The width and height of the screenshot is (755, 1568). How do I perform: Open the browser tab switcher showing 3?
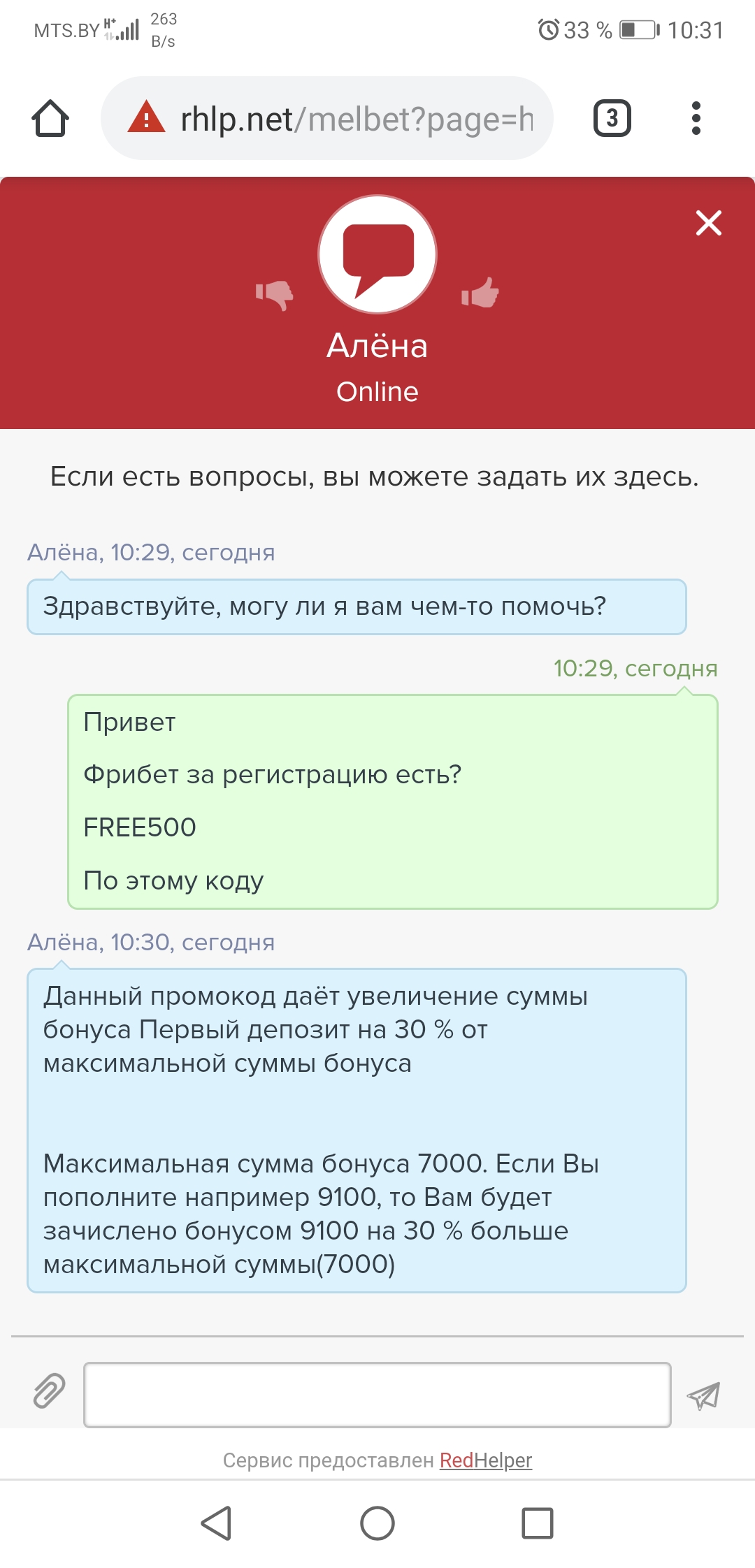click(612, 118)
